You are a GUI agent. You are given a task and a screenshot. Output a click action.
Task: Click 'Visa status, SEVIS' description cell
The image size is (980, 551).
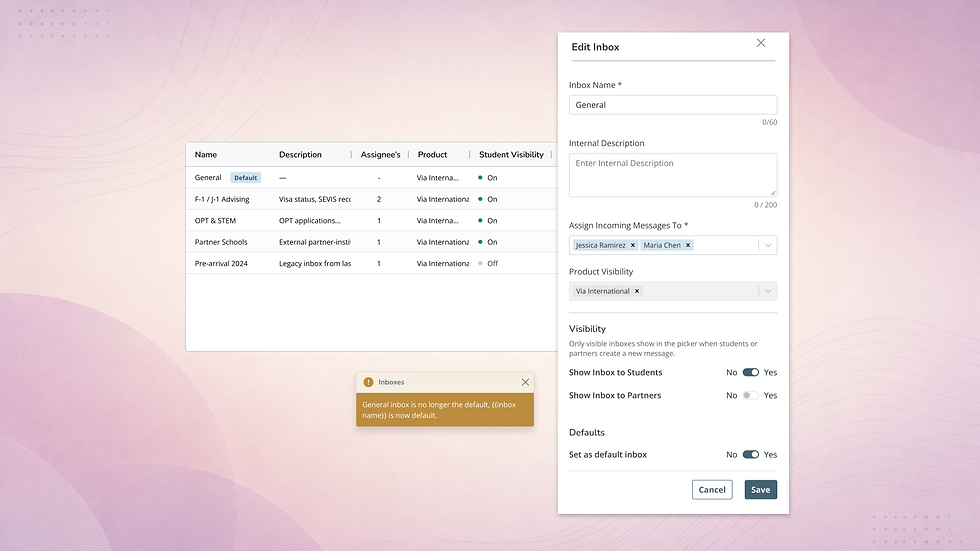click(x=314, y=199)
